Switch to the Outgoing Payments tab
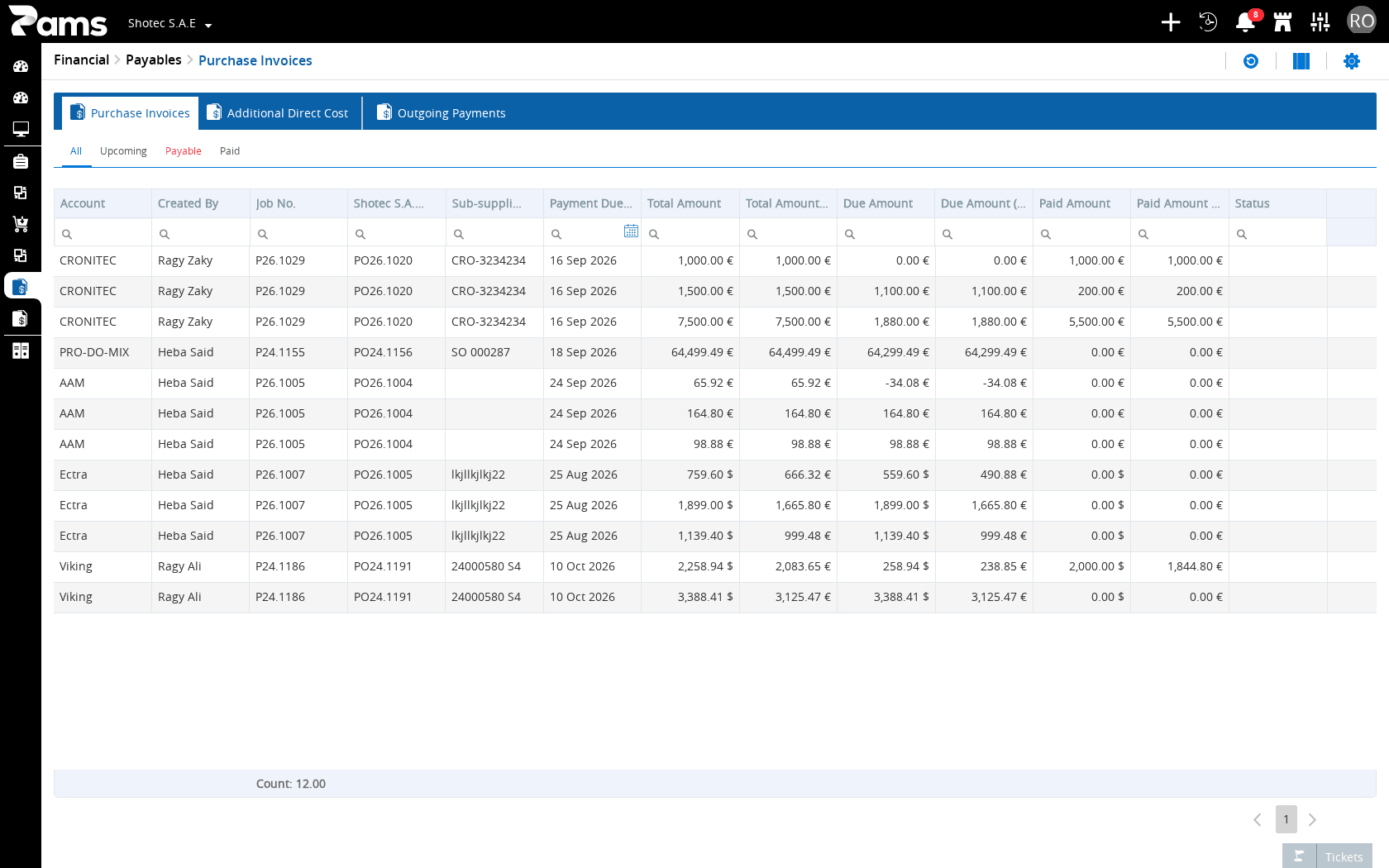 click(x=442, y=113)
